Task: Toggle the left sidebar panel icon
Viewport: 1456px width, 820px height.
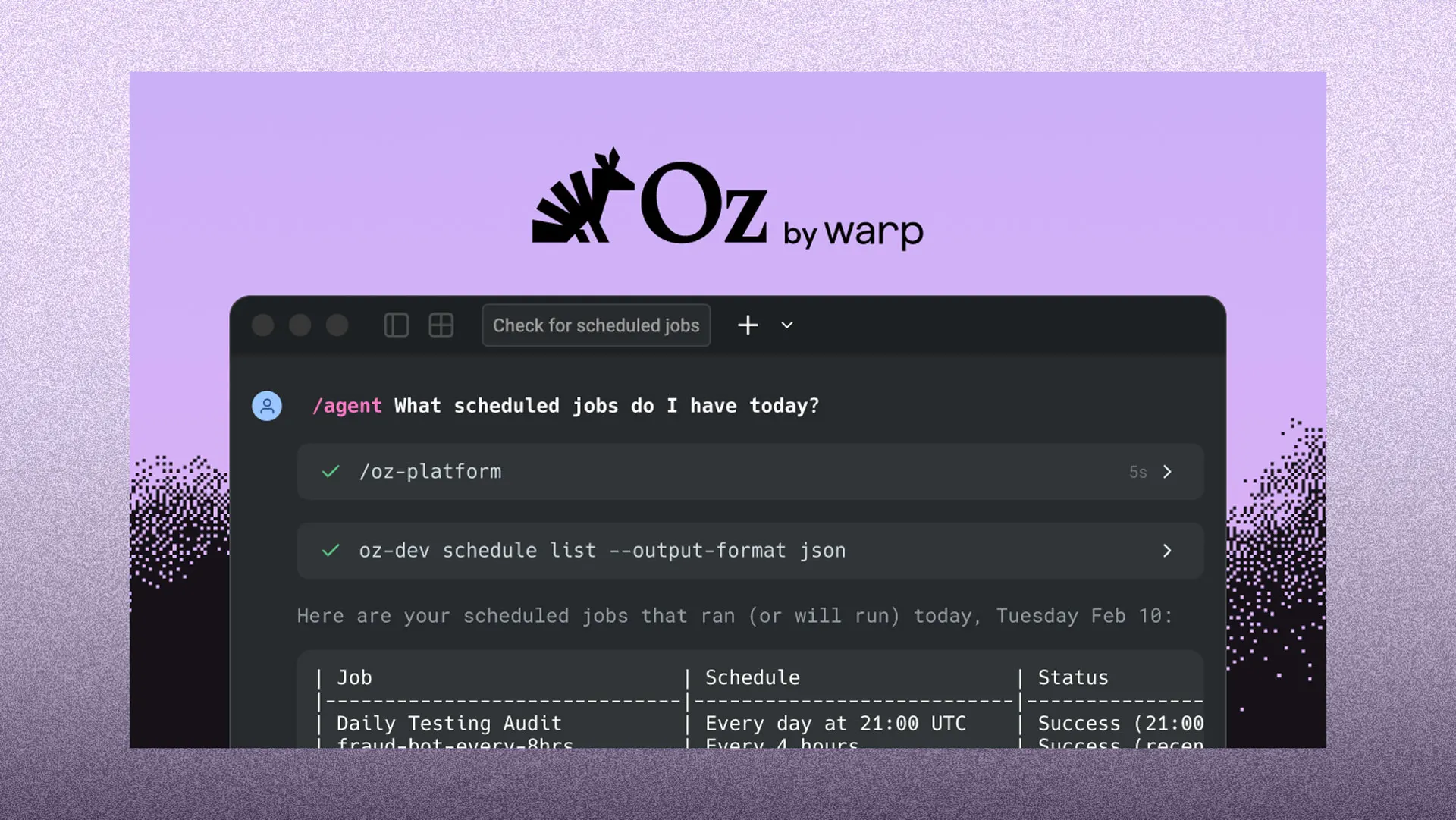Action: 396,325
